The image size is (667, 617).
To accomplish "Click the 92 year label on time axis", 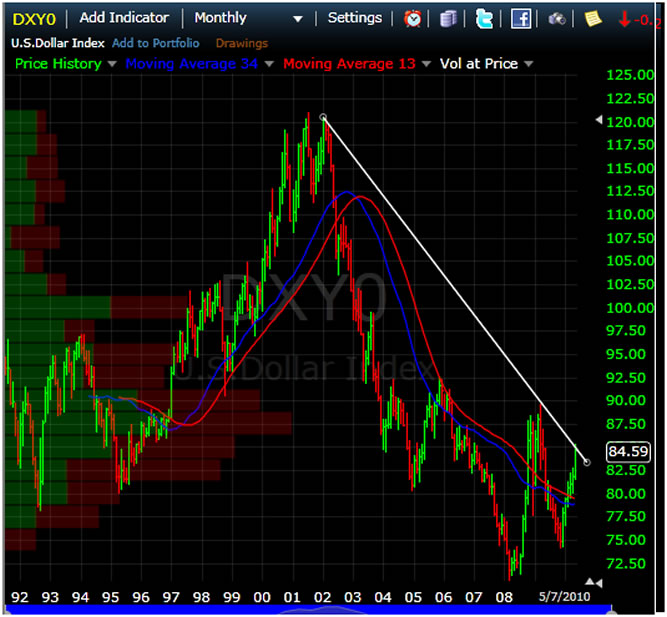I will tap(20, 597).
